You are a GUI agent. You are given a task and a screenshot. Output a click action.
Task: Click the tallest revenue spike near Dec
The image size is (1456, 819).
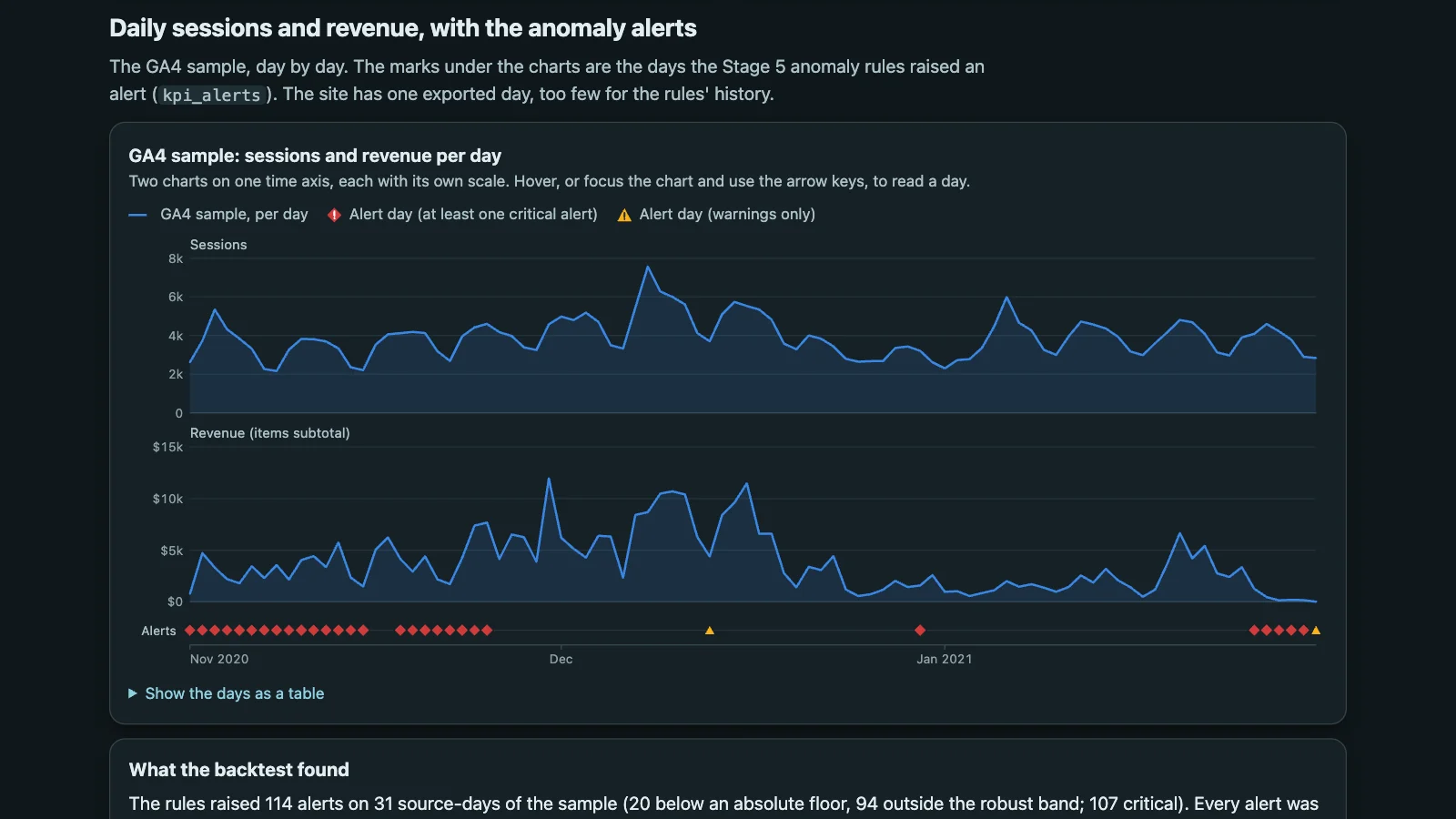click(x=549, y=479)
